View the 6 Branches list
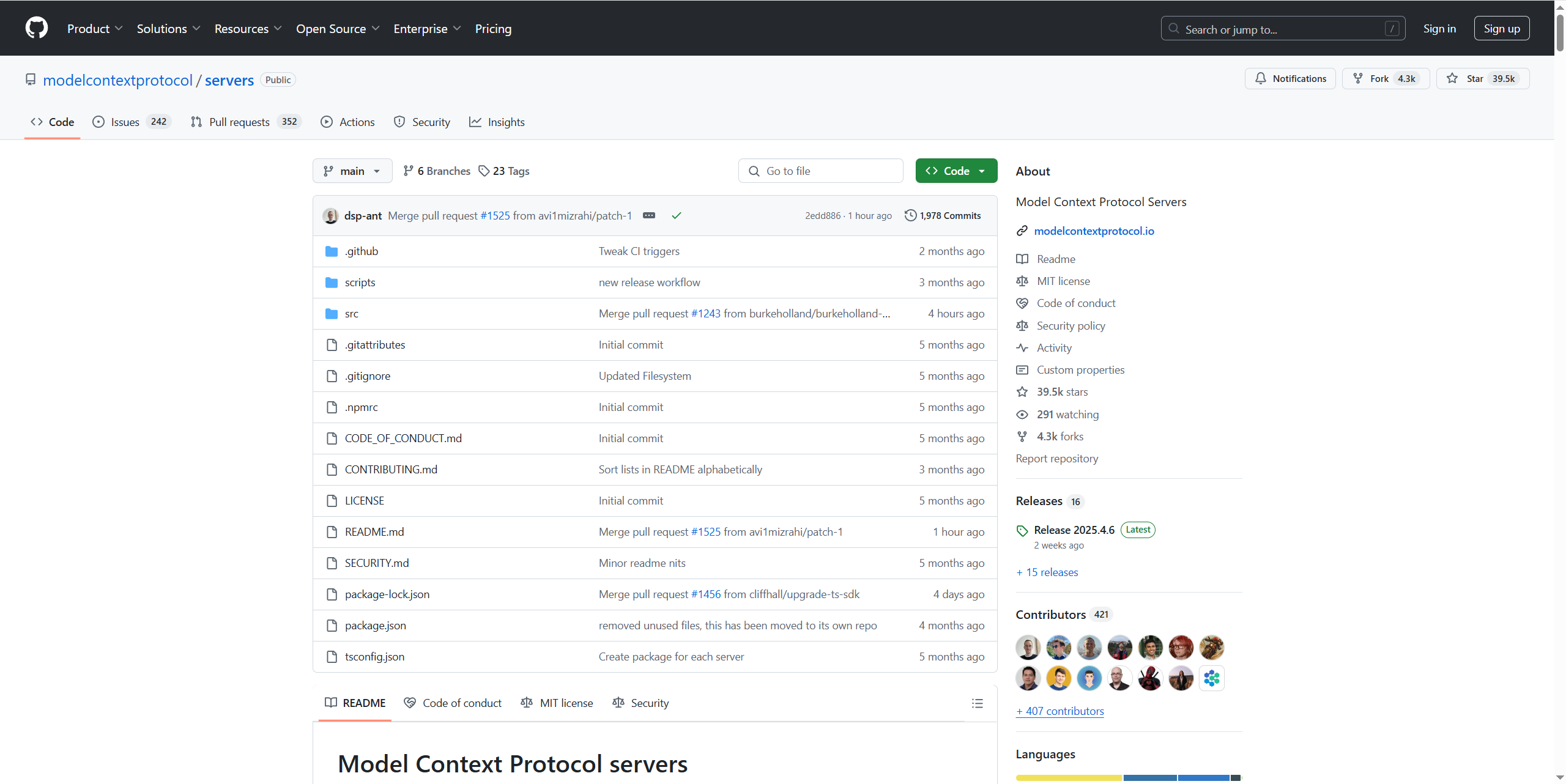 pyautogui.click(x=437, y=171)
